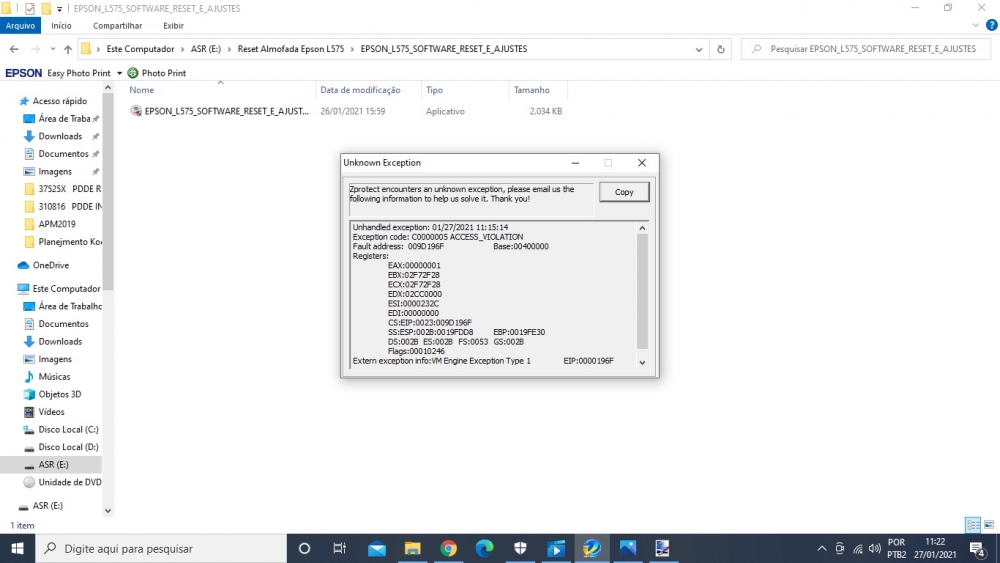The width and height of the screenshot is (1000, 563).
Task: Open pinned Documentos in quick access
Action: (x=62, y=154)
